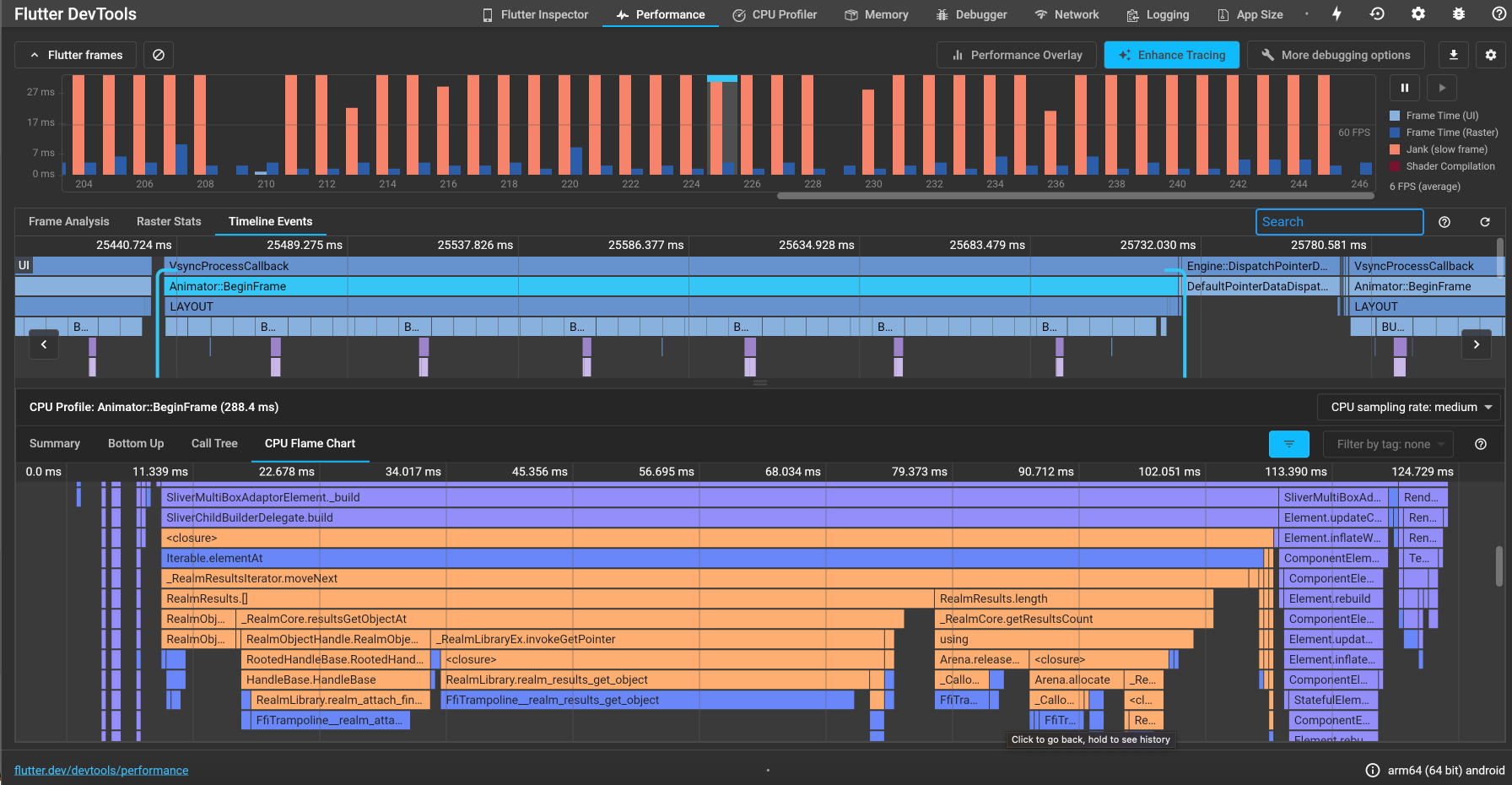This screenshot has height=785, width=1512.
Task: Open the Raster Stats tab
Action: 169,221
